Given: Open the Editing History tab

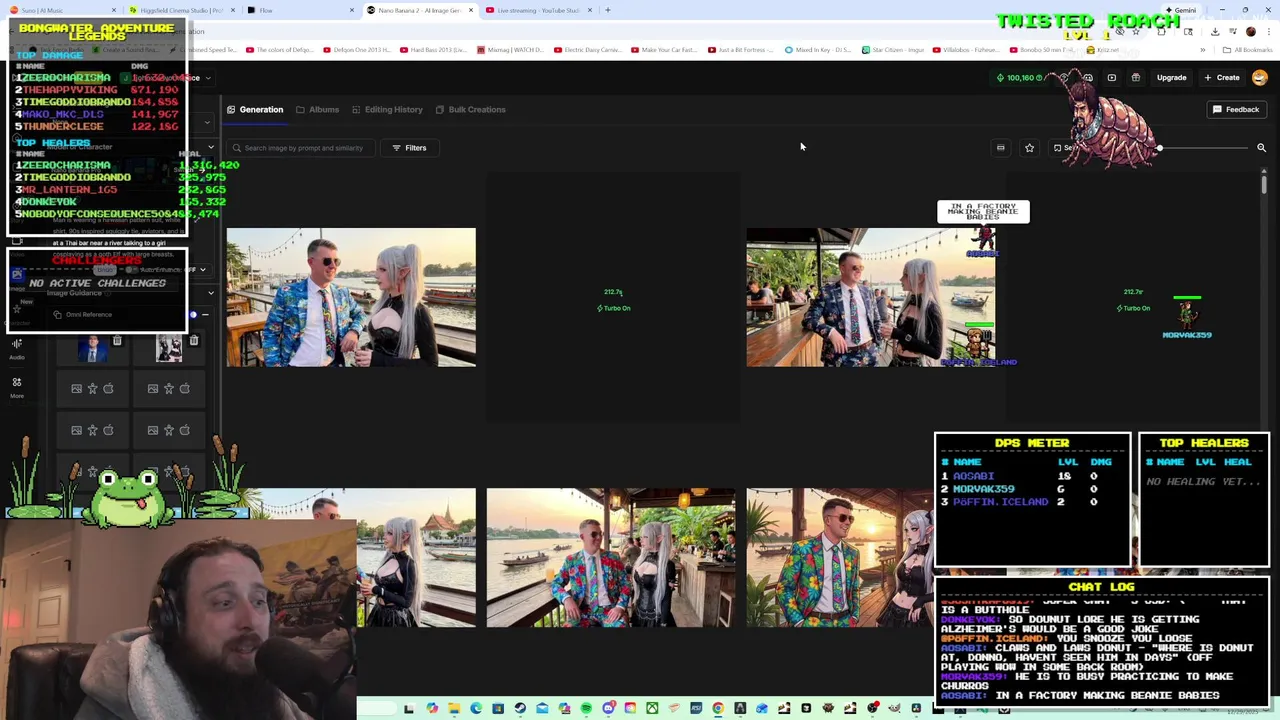Looking at the screenshot, I should pos(387,109).
